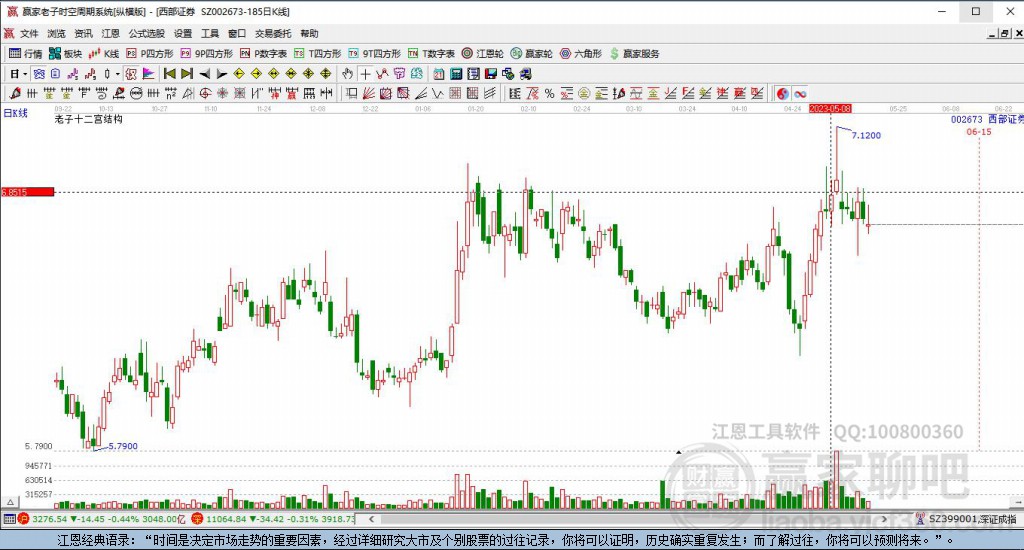
Task: Open the P四方形 tool
Action: tap(150, 54)
